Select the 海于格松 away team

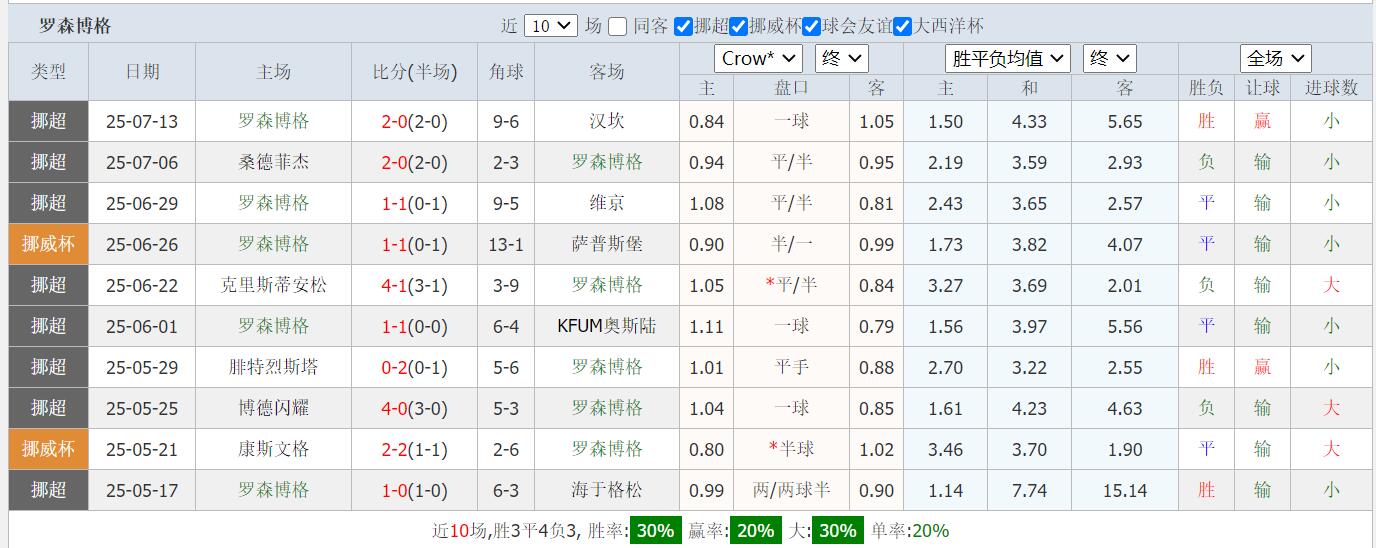(x=606, y=491)
